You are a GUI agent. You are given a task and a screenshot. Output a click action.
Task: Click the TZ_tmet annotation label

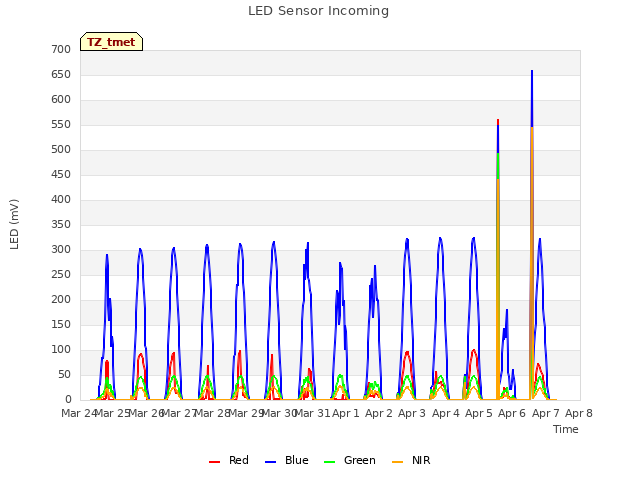[x=111, y=42]
